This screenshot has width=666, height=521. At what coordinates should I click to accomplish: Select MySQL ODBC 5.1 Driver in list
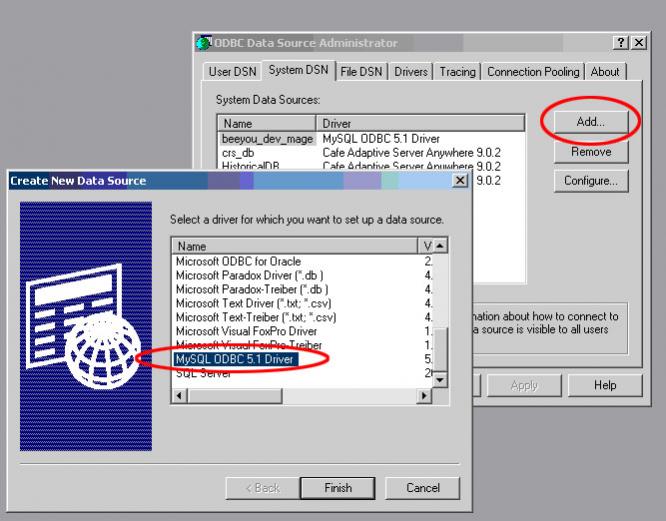point(232,358)
